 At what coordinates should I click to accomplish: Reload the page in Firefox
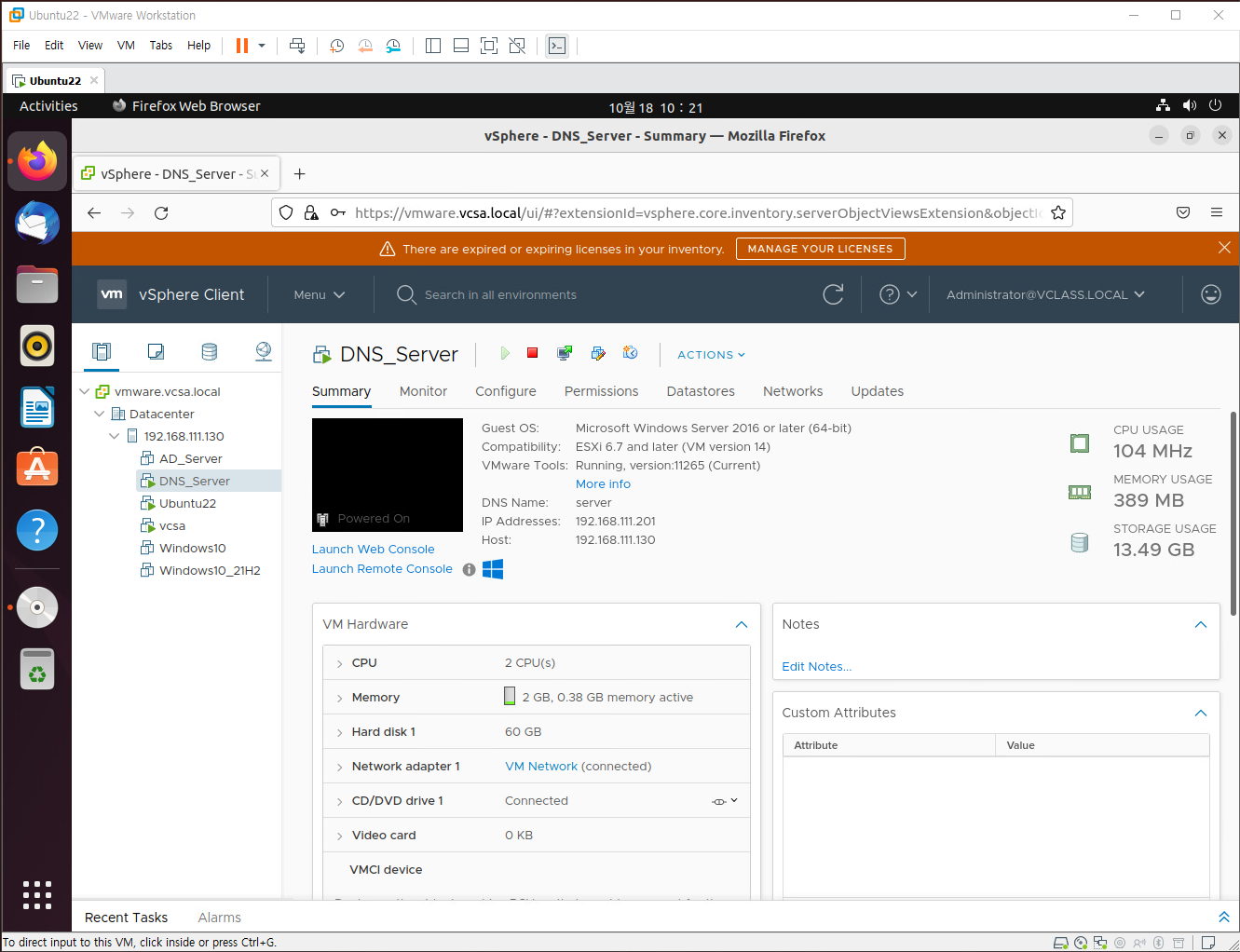coord(161,213)
